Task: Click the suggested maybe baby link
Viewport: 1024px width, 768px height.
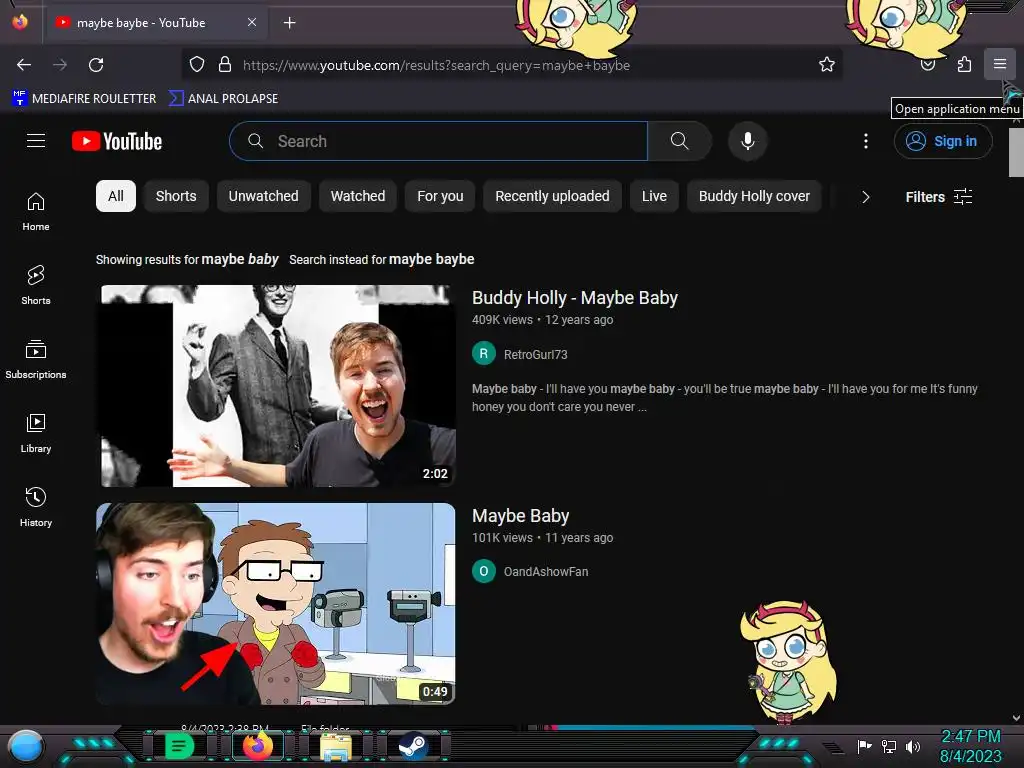Action: click(x=240, y=259)
